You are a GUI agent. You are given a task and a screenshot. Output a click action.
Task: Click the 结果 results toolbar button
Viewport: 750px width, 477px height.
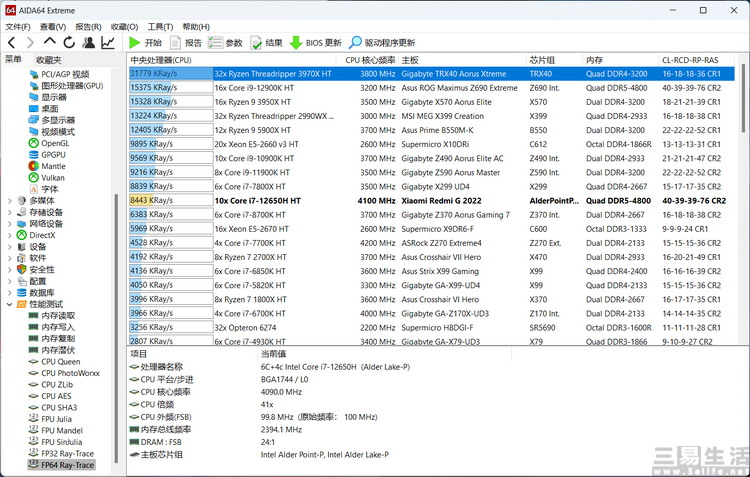click(x=266, y=43)
